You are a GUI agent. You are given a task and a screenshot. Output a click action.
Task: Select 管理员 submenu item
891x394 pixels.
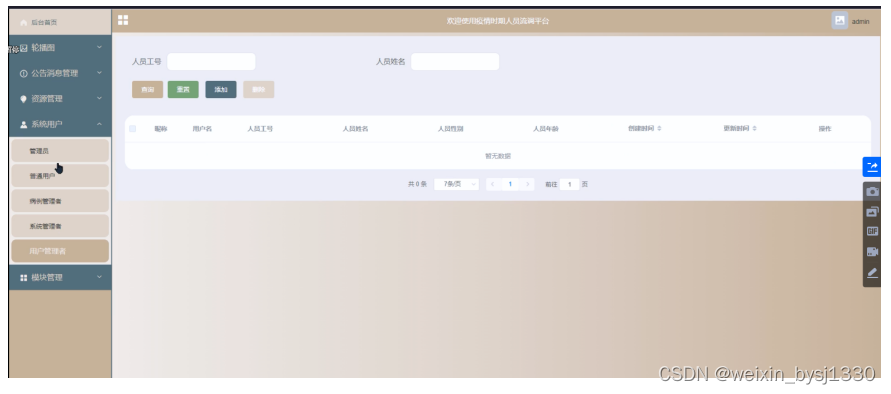pos(60,151)
